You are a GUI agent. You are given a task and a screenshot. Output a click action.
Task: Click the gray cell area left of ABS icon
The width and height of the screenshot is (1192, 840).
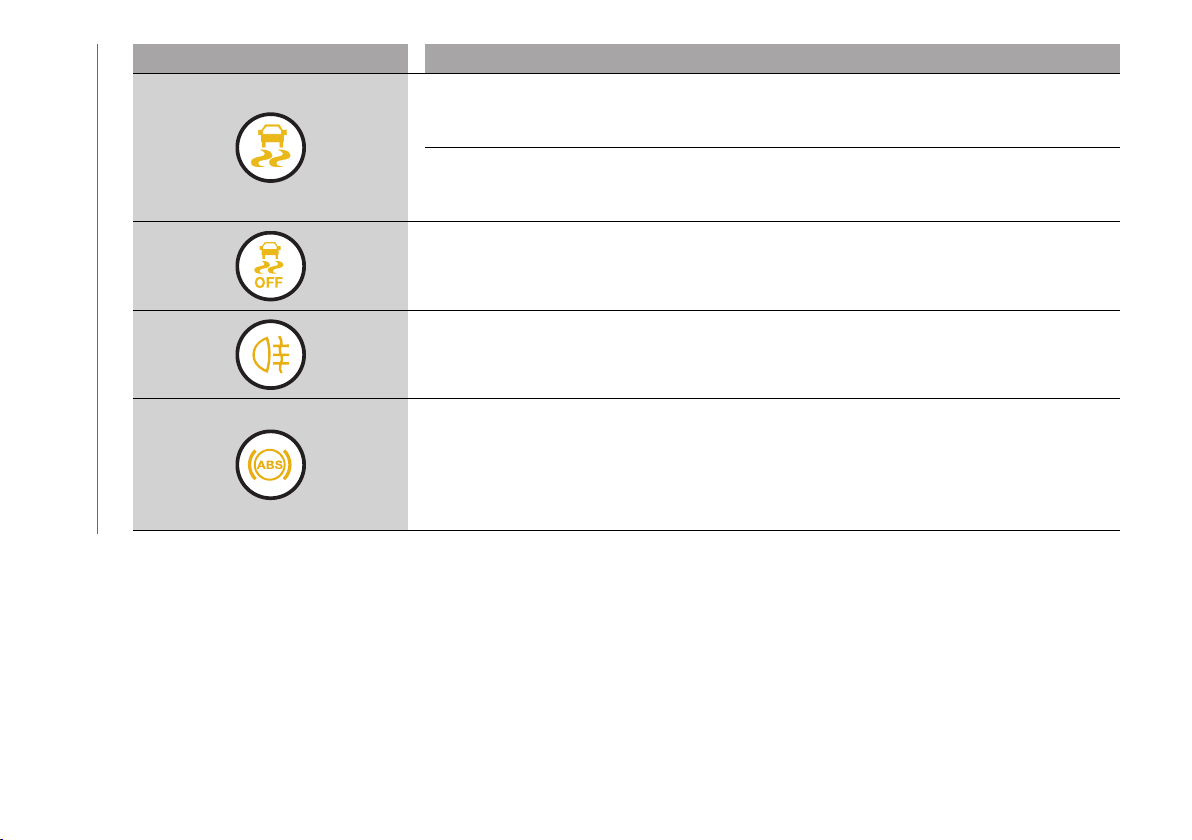[184, 464]
